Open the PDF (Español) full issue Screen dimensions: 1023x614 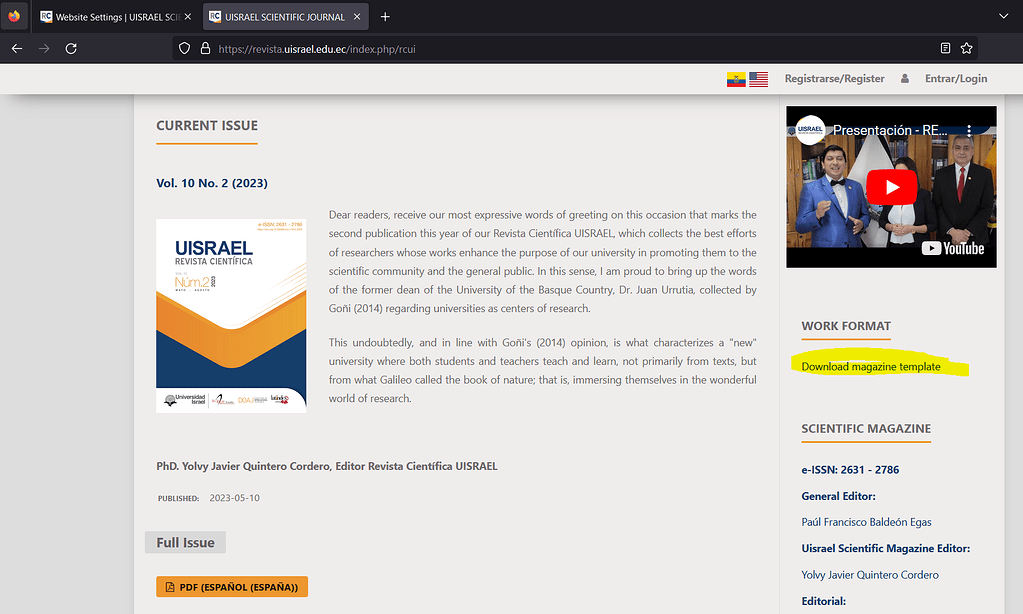231,587
